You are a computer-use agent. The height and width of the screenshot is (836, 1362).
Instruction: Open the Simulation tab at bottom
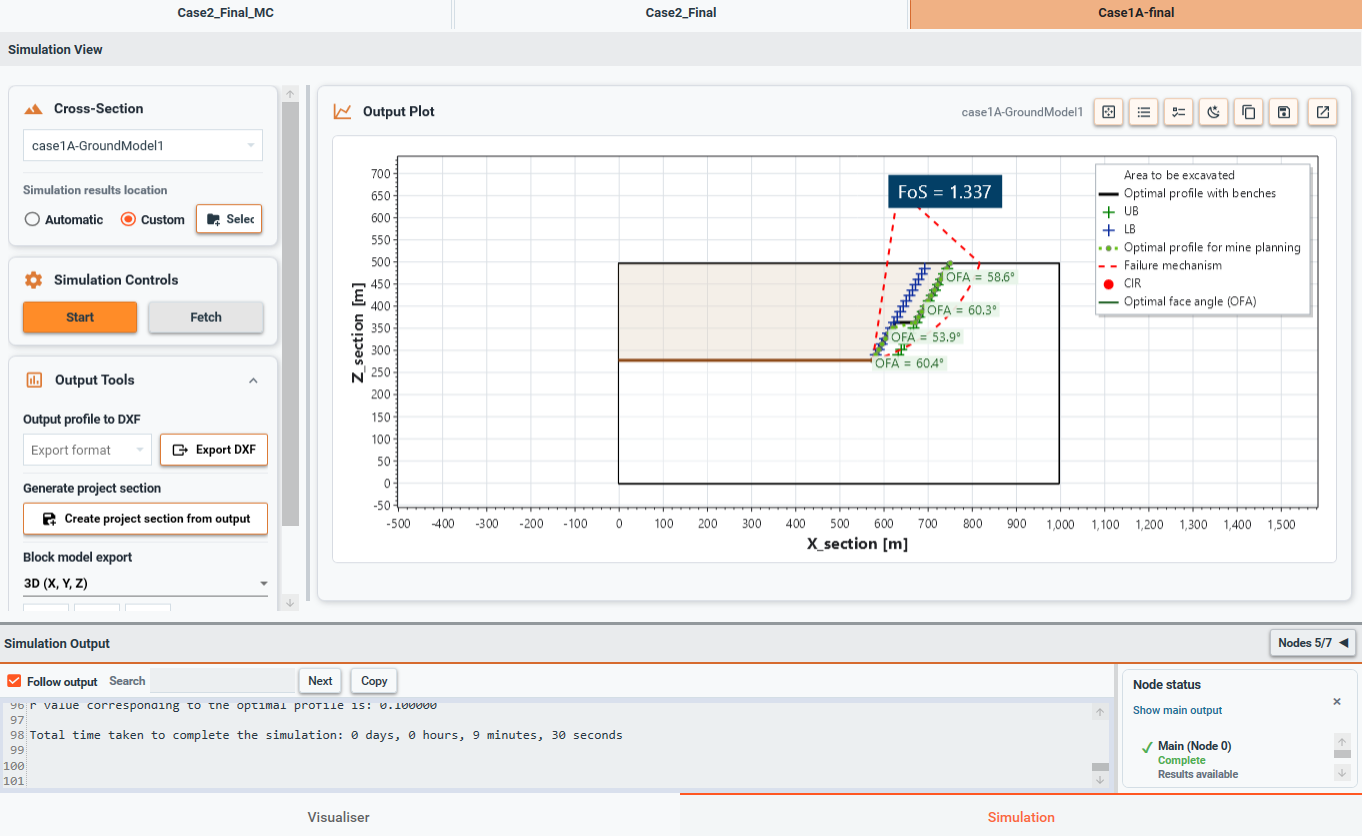tap(1021, 816)
